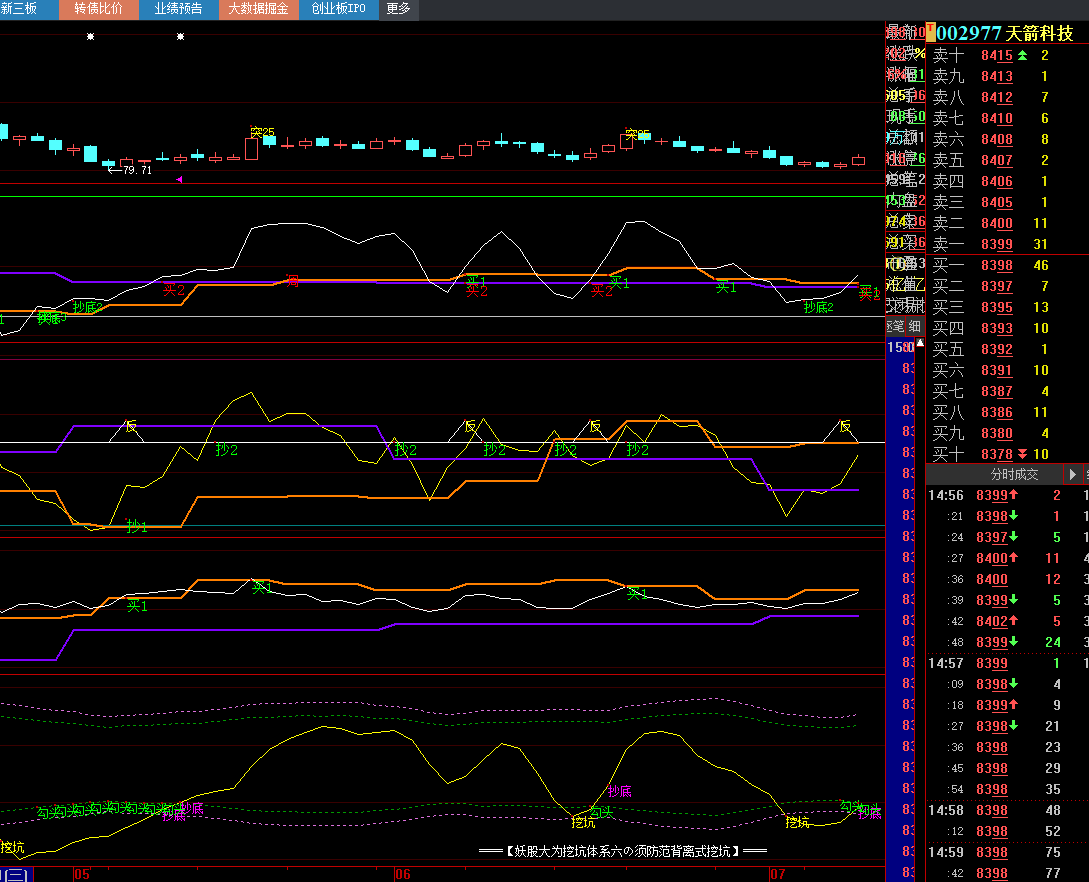Click the magenta arrow marker below candlesticks
The width and height of the screenshot is (1089, 882).
[x=179, y=179]
